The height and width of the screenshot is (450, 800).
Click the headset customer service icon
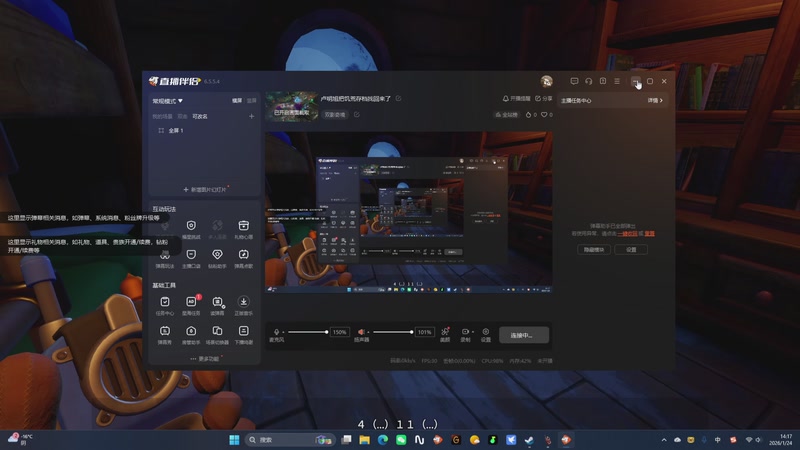click(x=588, y=81)
